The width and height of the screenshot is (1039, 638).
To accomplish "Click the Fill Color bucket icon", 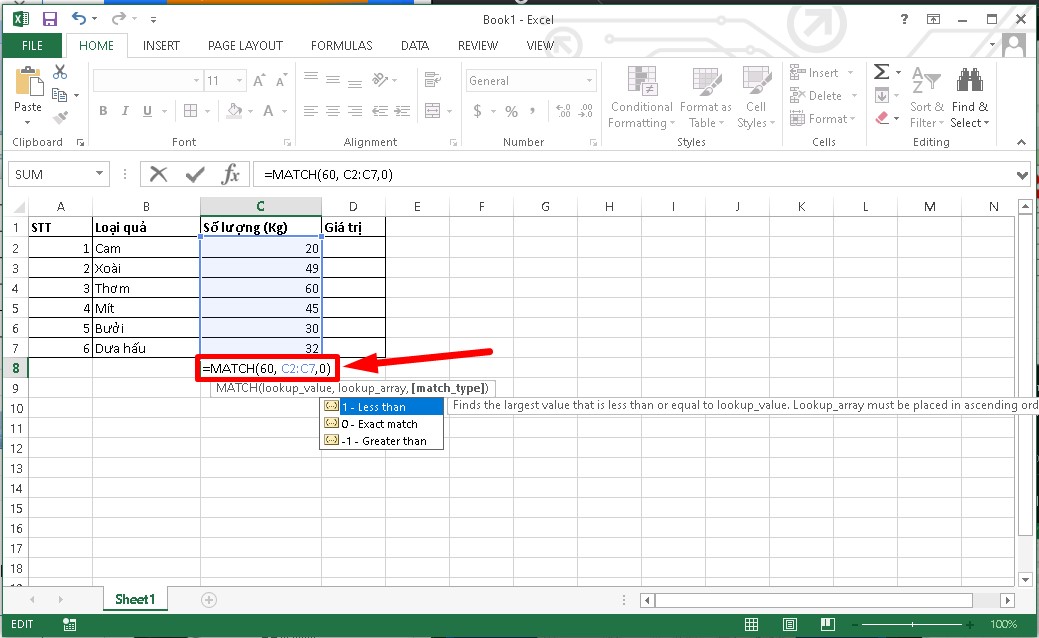I will pyautogui.click(x=234, y=111).
